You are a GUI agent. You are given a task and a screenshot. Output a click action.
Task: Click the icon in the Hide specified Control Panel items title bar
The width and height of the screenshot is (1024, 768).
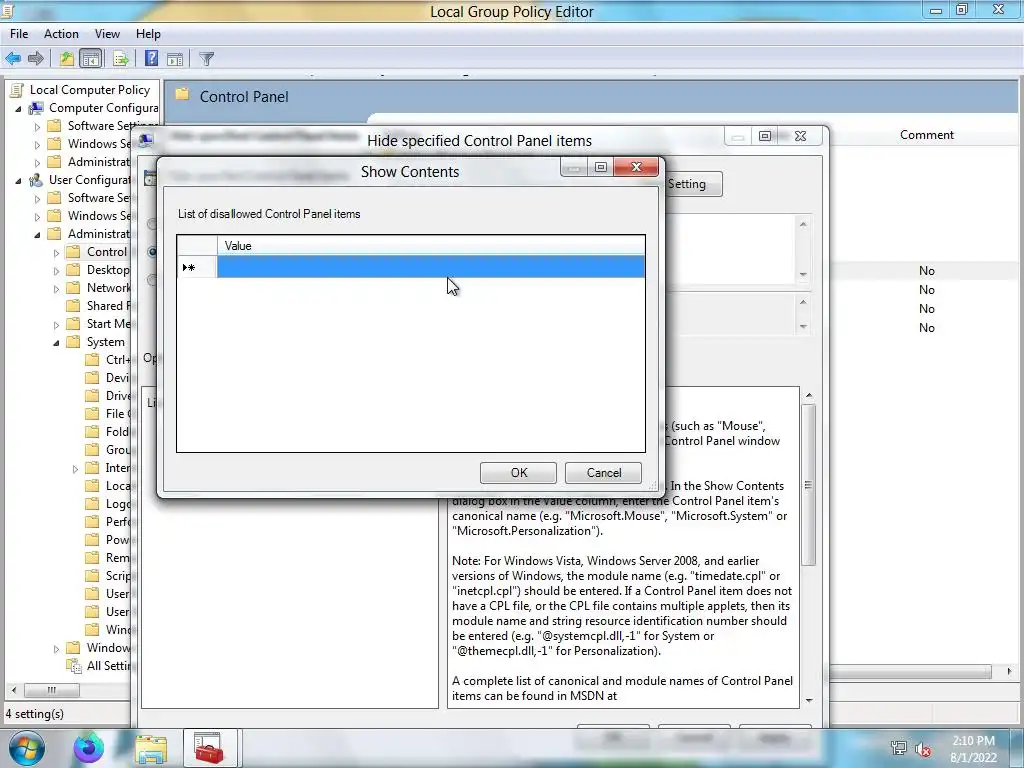(146, 140)
